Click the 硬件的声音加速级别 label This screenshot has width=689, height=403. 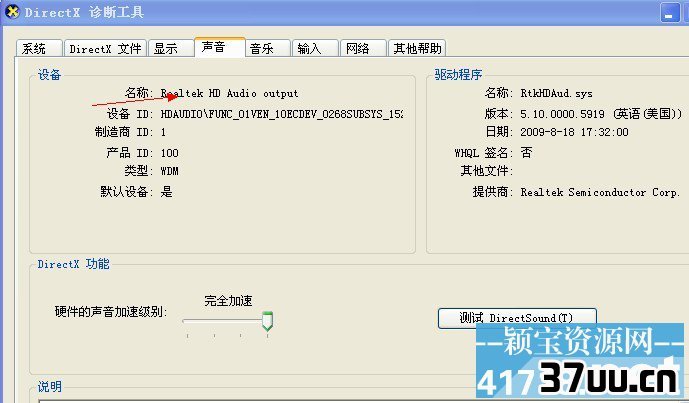tap(111, 312)
